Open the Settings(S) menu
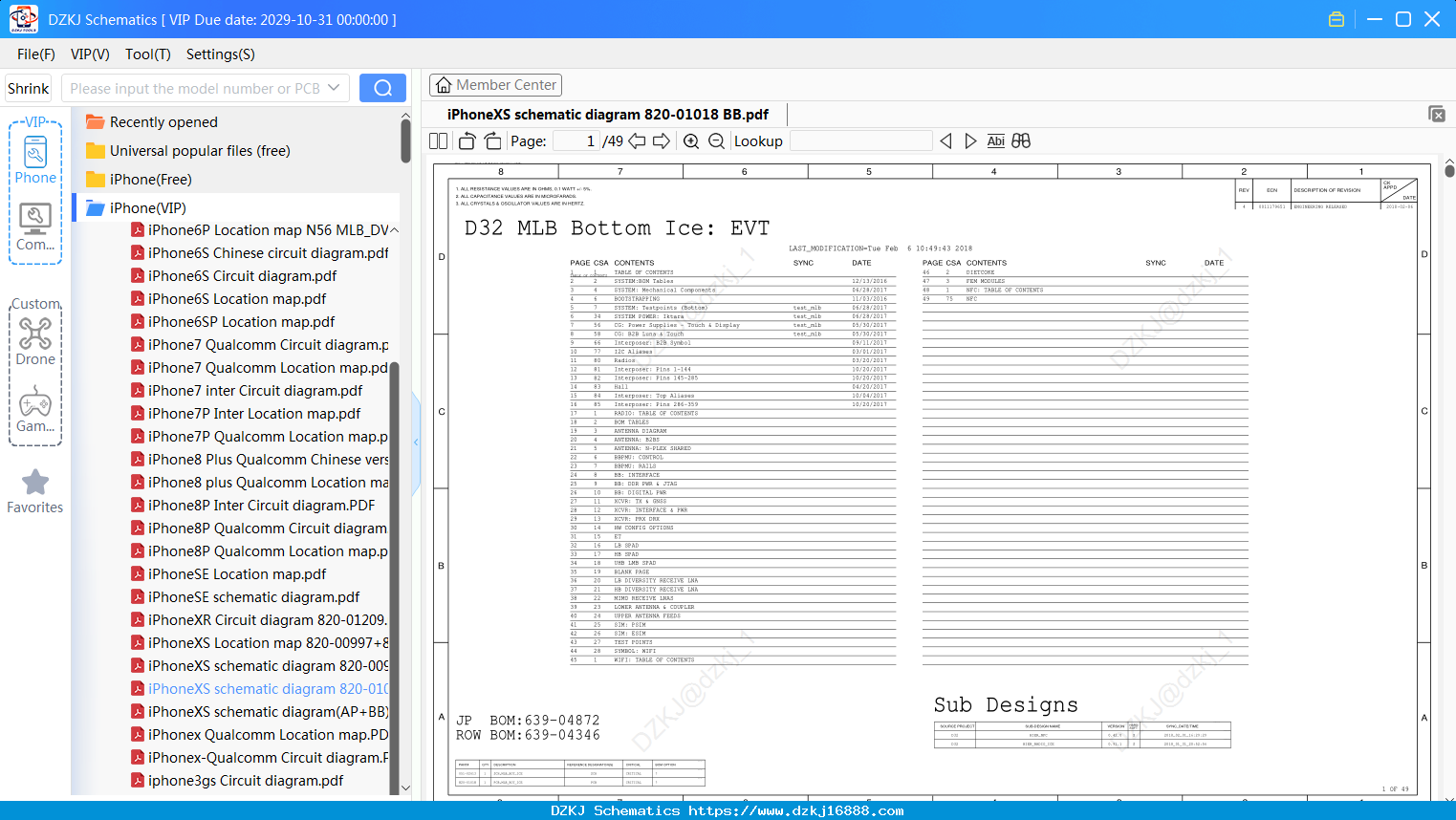This screenshot has width=1456, height=820. click(x=220, y=54)
